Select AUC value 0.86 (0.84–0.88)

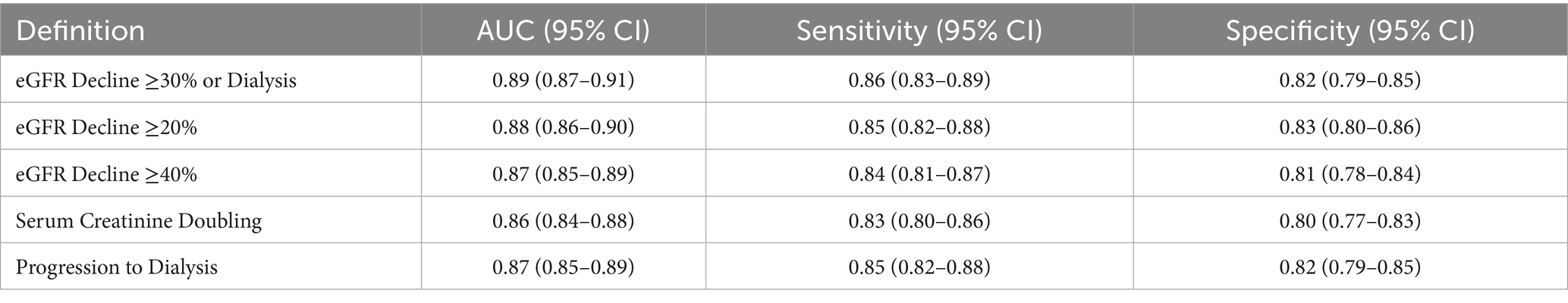coord(563,221)
